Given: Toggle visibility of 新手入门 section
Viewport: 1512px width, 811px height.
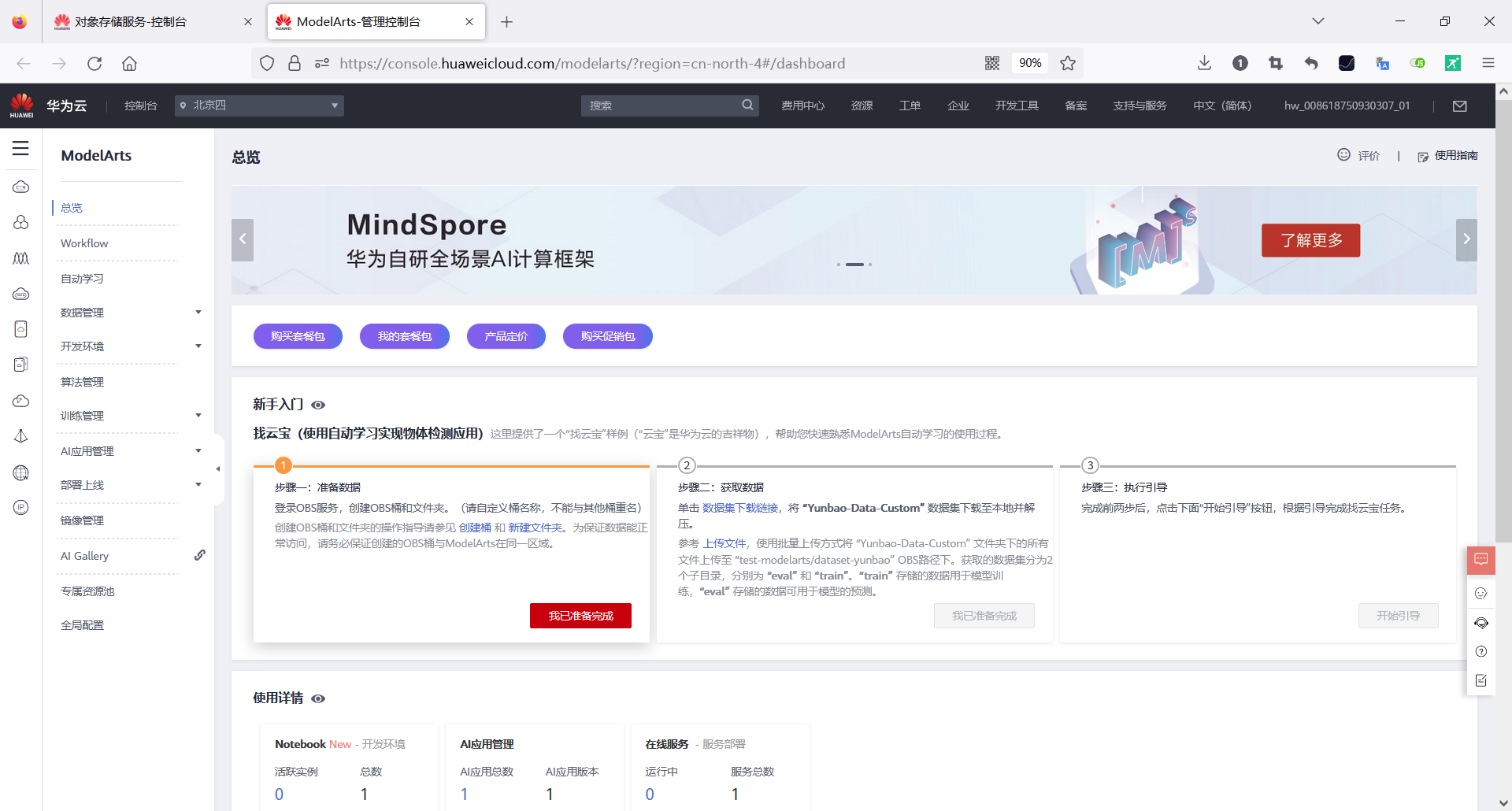Looking at the screenshot, I should point(318,405).
